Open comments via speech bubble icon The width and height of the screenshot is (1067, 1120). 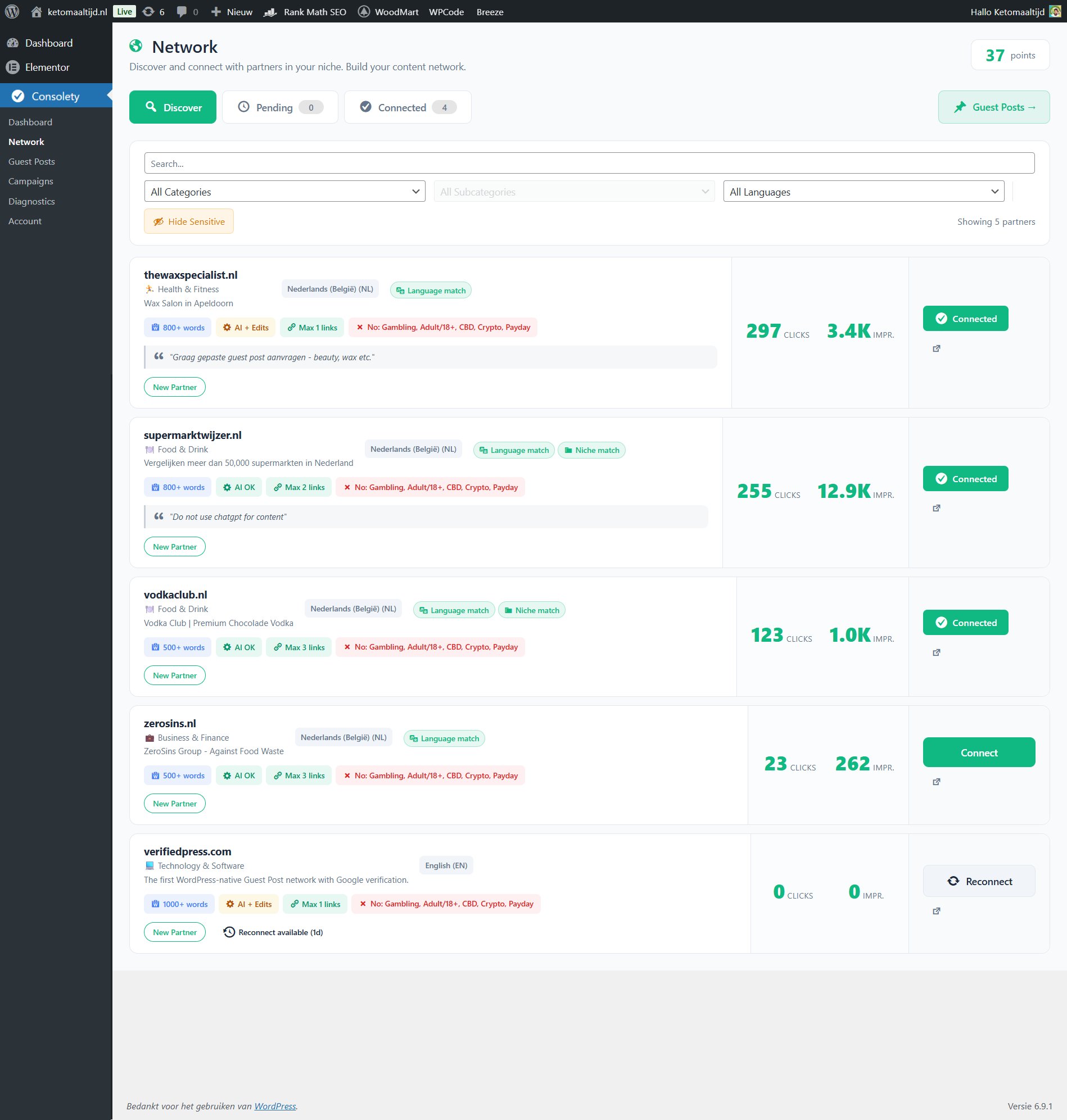click(x=182, y=11)
